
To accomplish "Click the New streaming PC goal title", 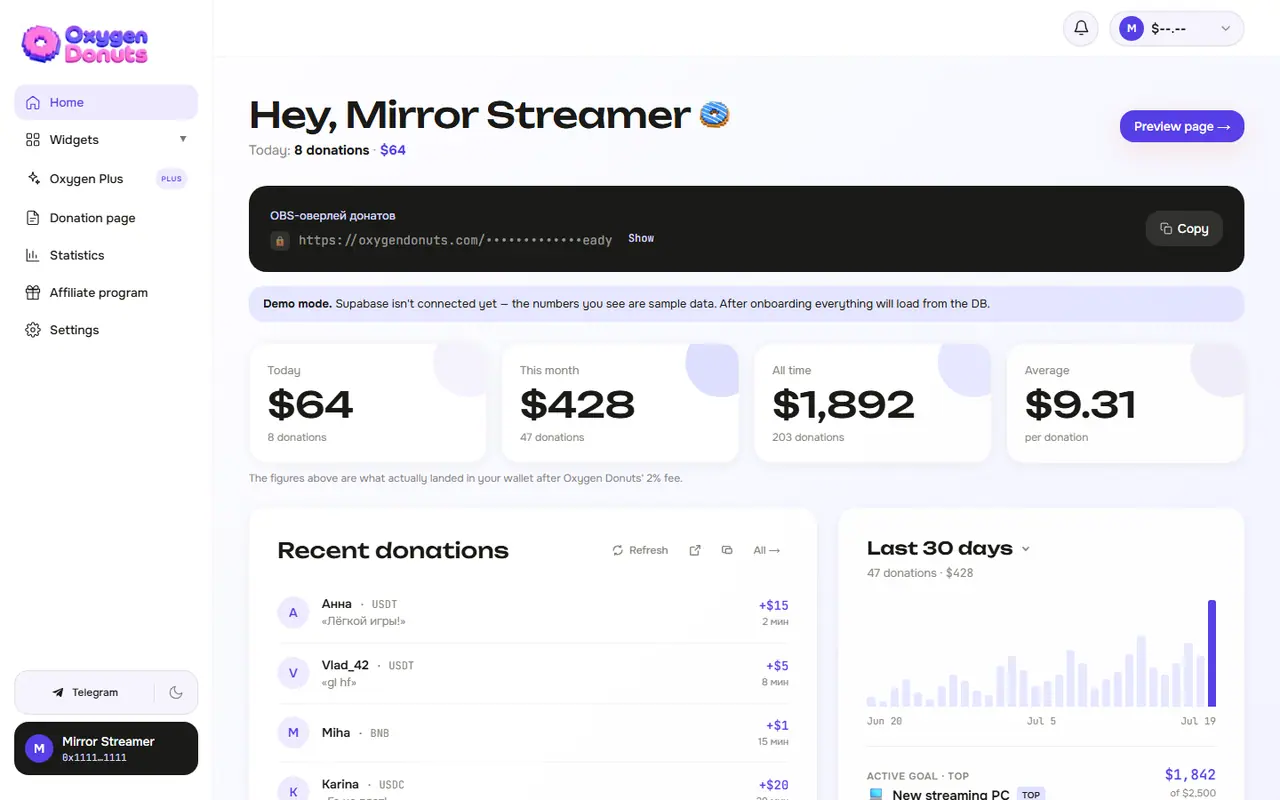I will point(951,795).
